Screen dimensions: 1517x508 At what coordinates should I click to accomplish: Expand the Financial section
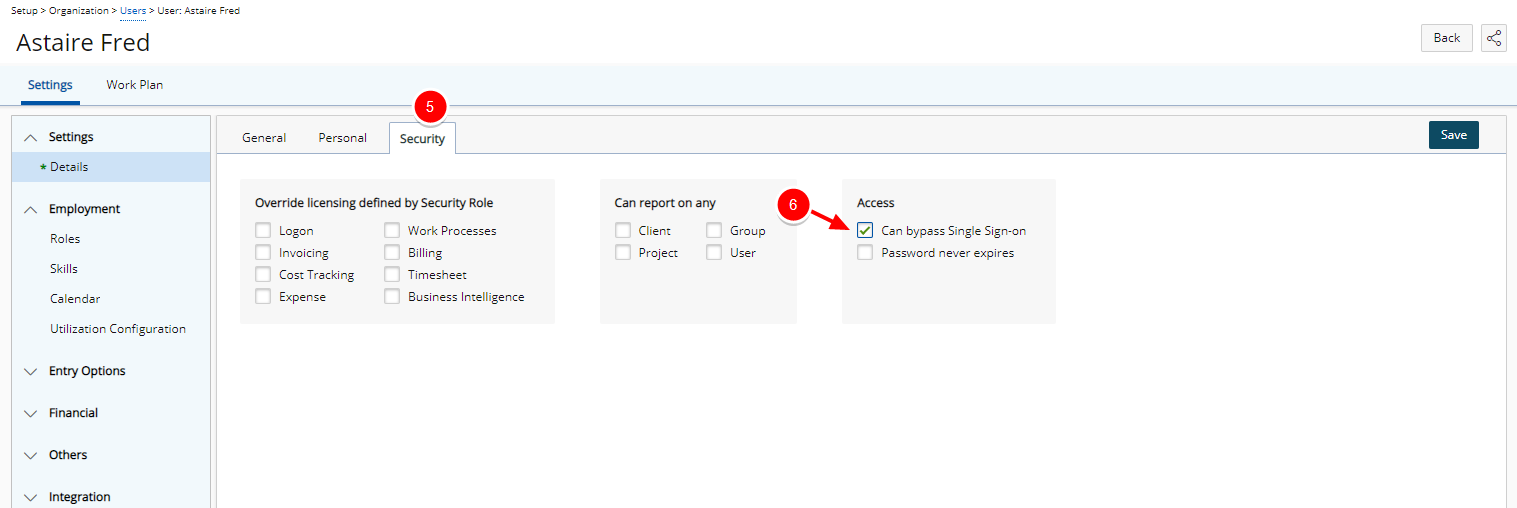[31, 414]
